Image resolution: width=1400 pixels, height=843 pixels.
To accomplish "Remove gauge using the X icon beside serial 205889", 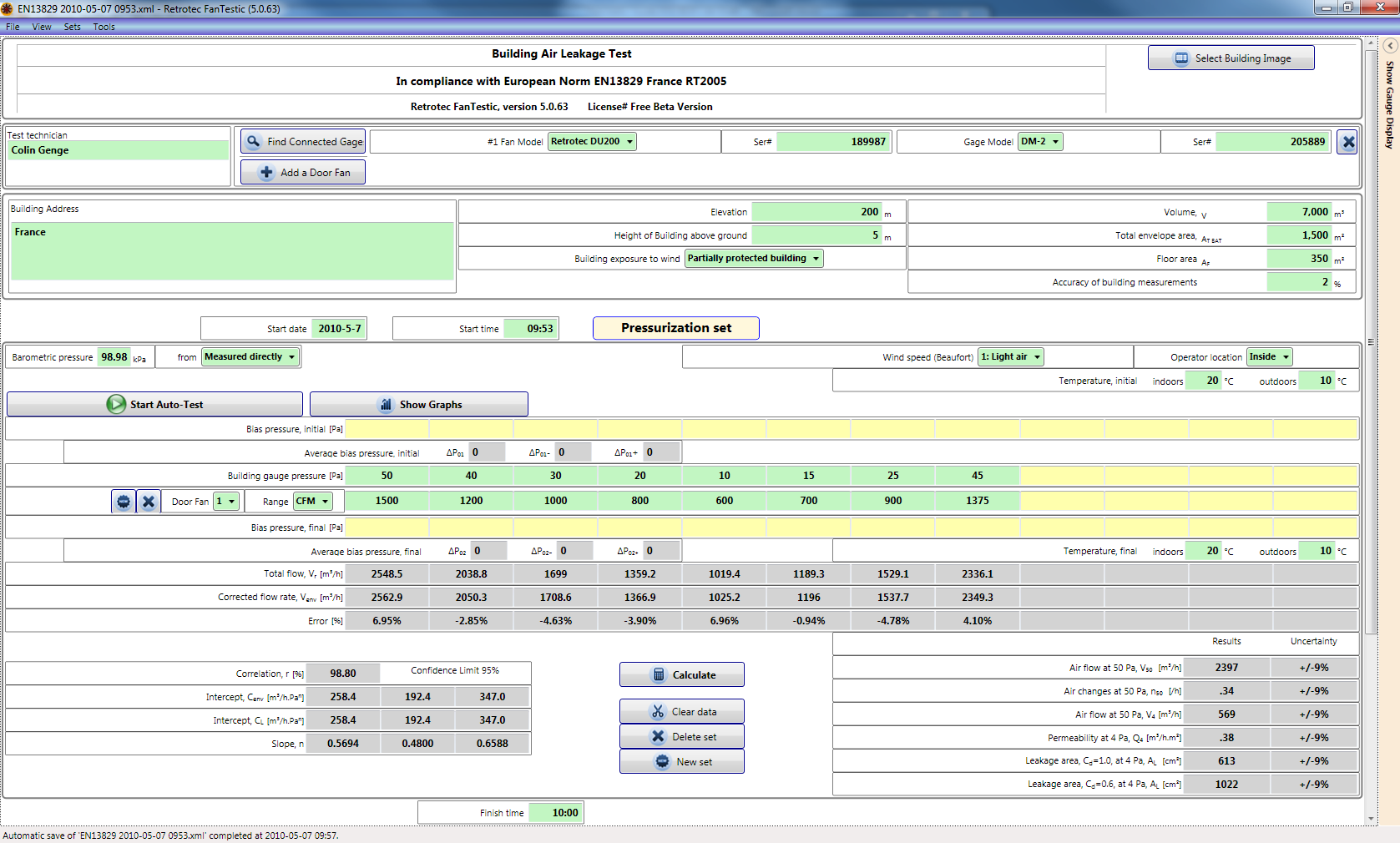I will [1347, 142].
